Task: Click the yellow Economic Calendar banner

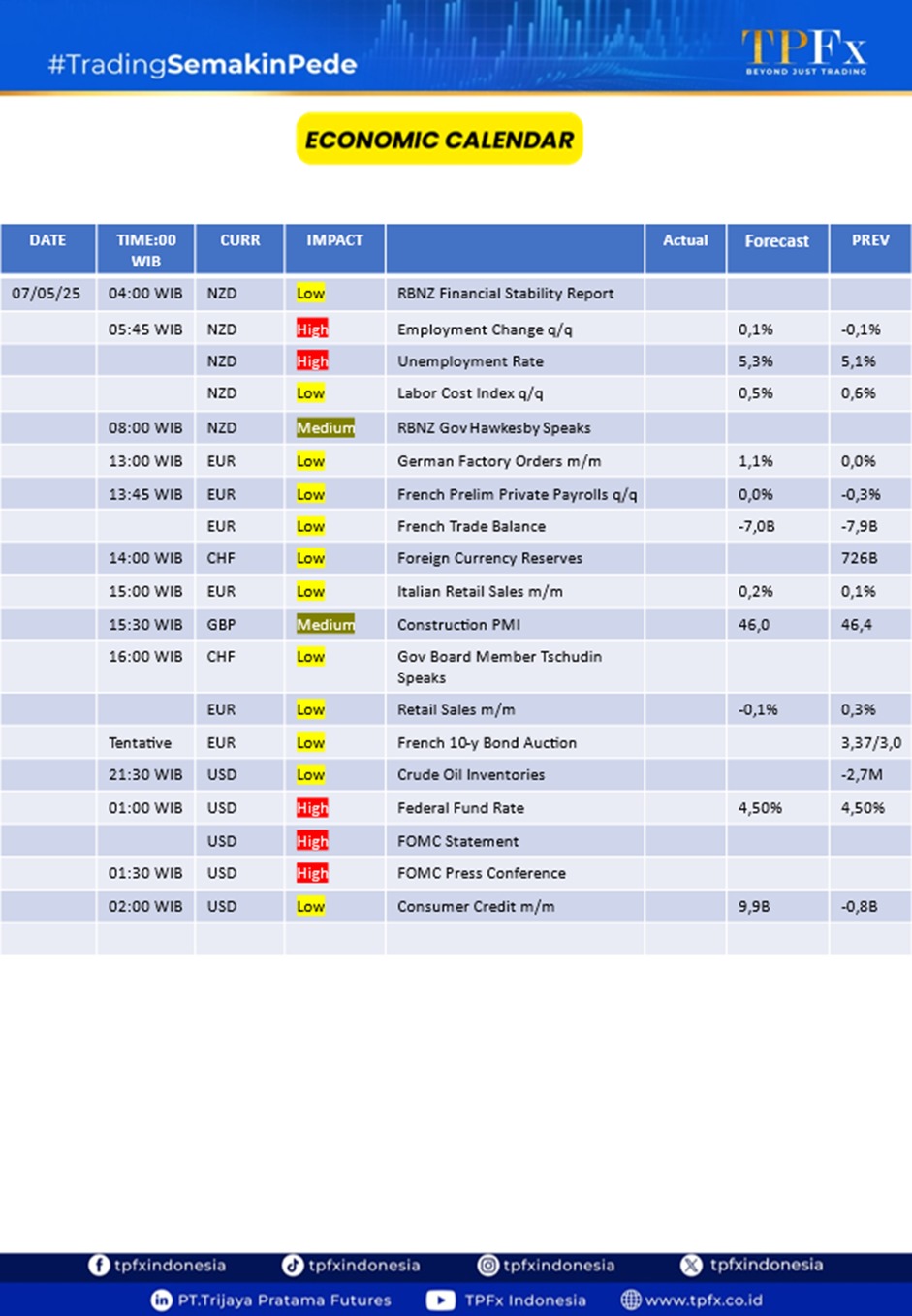Action: click(x=439, y=140)
